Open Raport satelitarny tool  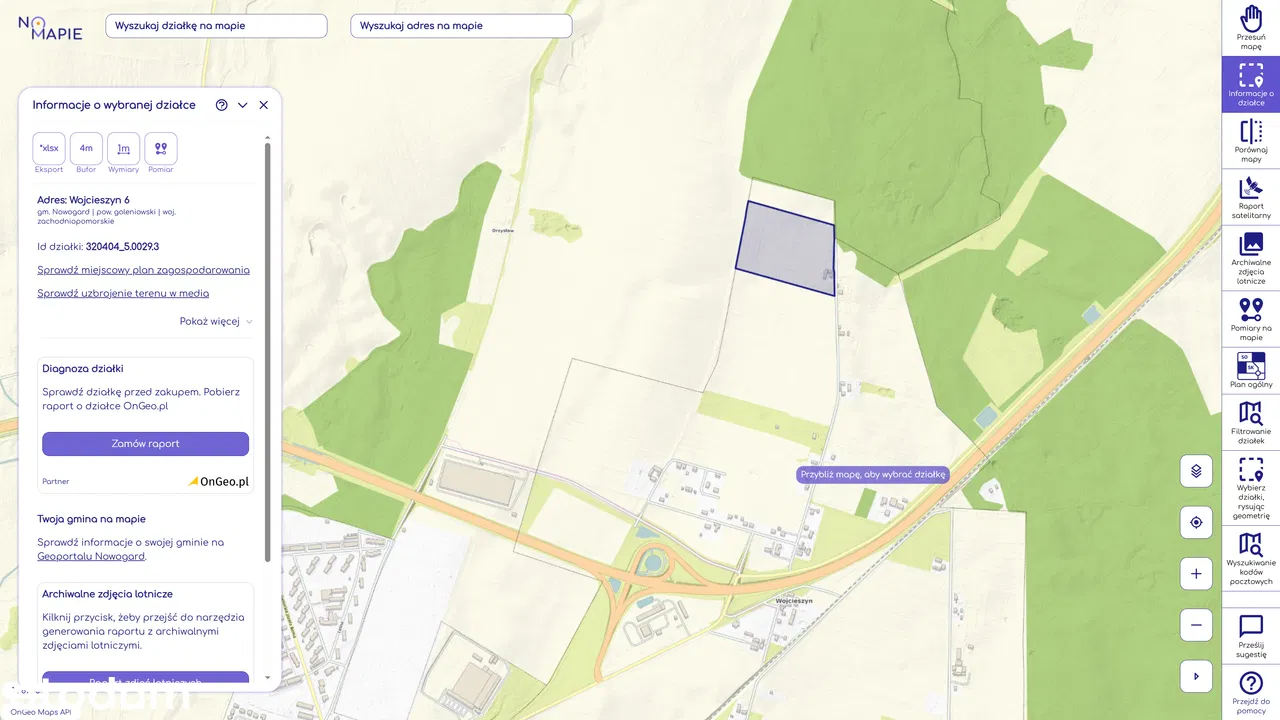(x=1251, y=197)
